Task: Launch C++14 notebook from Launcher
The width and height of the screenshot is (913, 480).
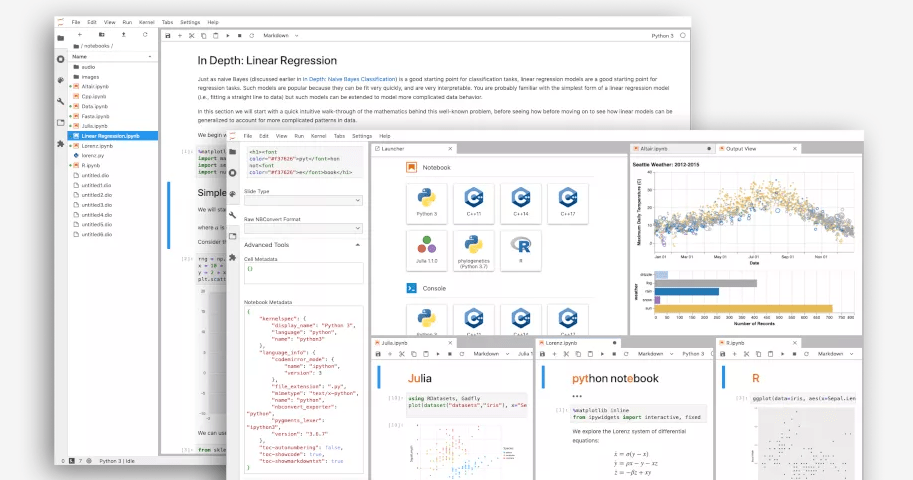Action: coord(521,203)
